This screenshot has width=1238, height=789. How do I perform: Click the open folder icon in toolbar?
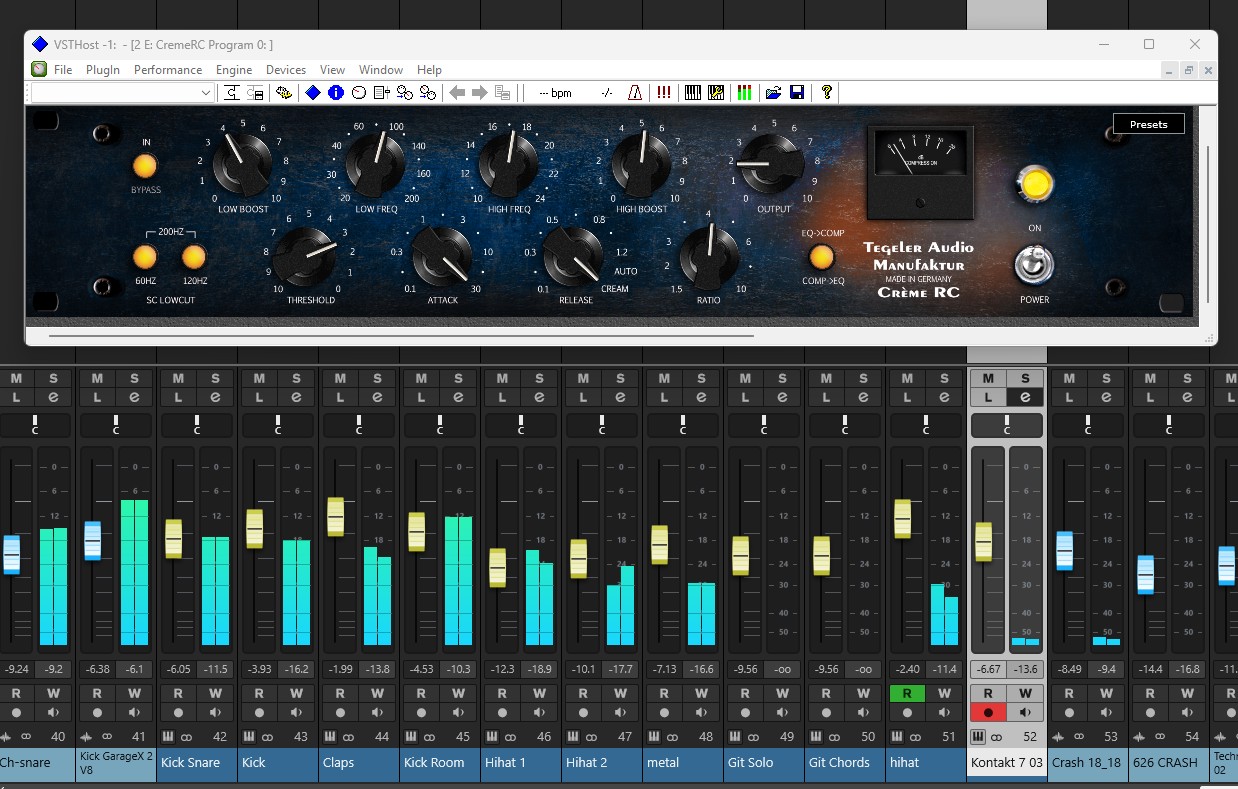tap(774, 93)
